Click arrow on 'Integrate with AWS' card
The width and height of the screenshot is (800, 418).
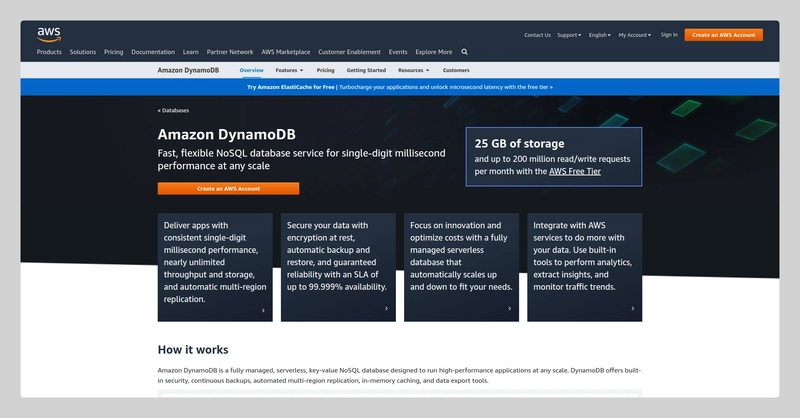coord(633,308)
